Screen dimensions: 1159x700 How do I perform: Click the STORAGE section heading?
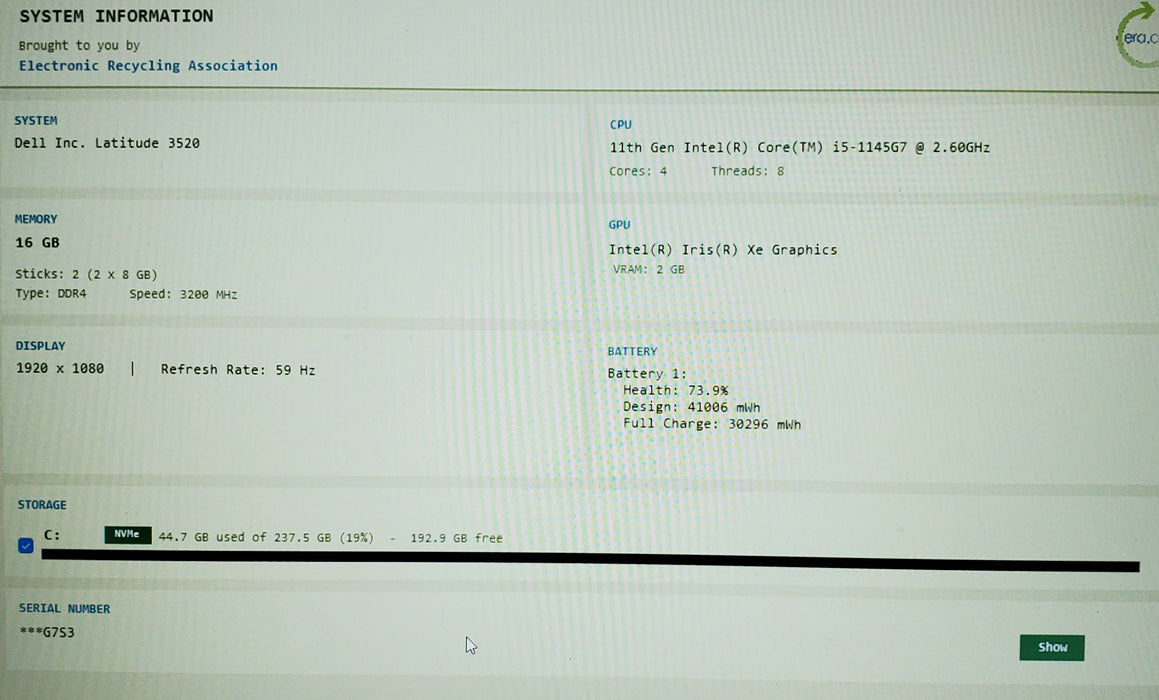click(x=42, y=505)
